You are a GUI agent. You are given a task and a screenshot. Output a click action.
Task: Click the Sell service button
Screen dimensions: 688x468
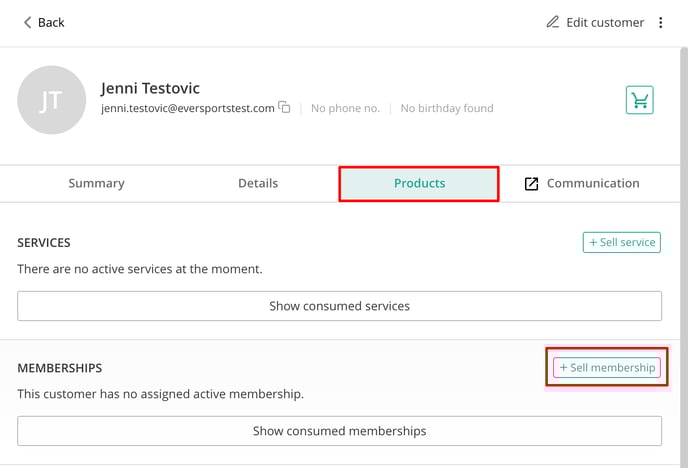(x=621, y=242)
